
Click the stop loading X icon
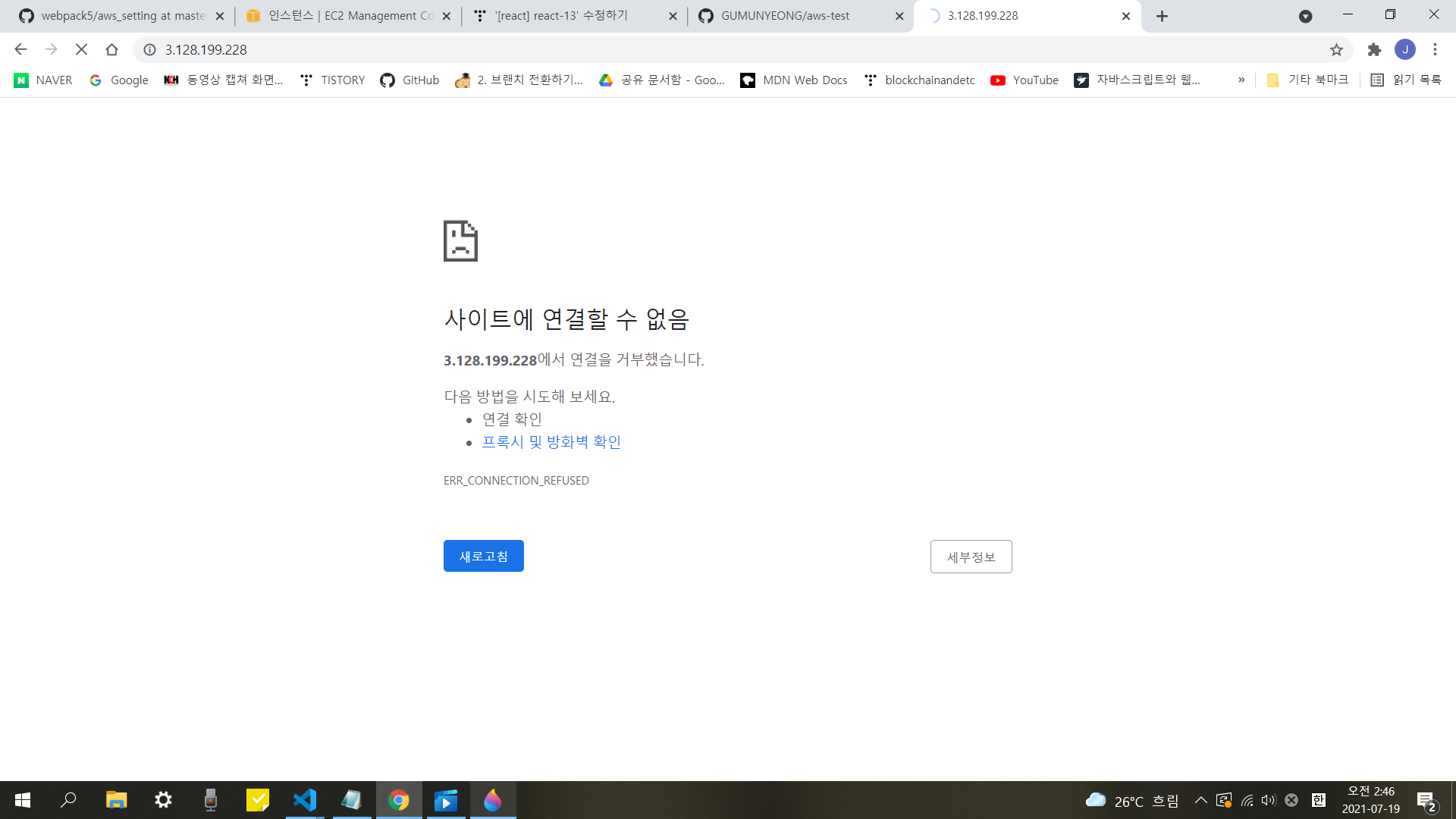click(81, 49)
